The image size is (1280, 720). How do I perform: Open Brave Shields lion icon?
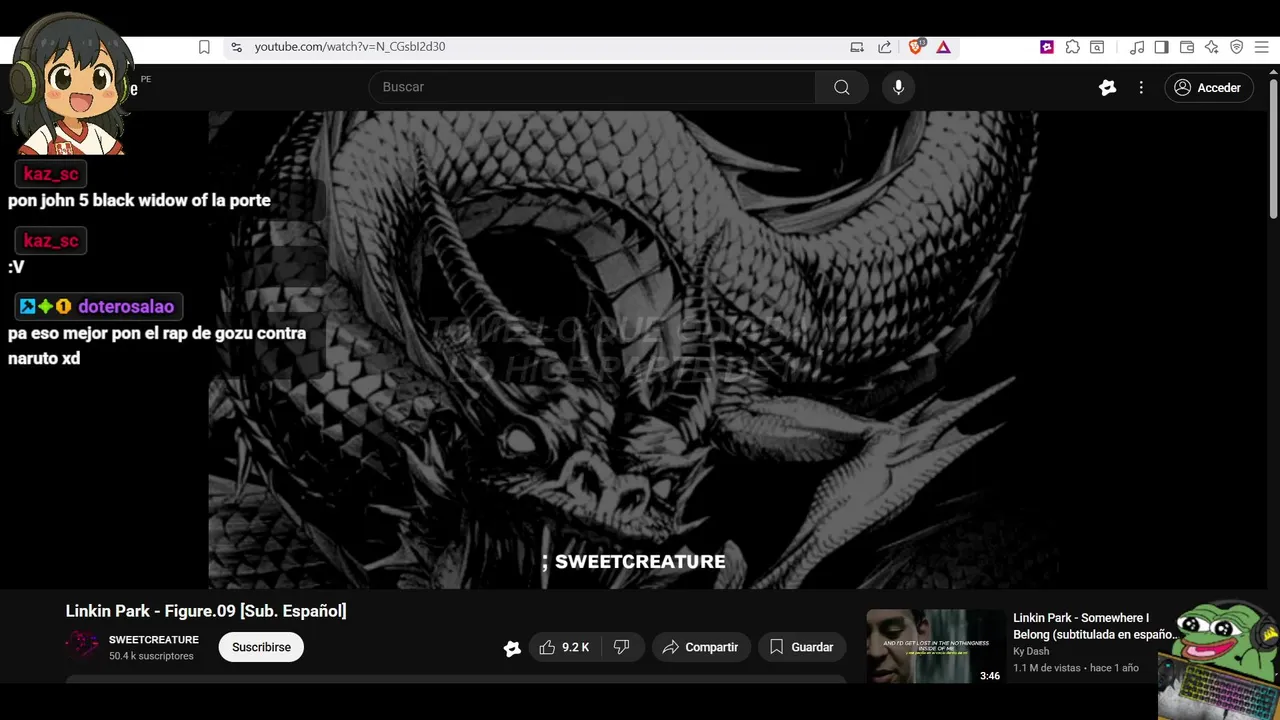(x=916, y=46)
